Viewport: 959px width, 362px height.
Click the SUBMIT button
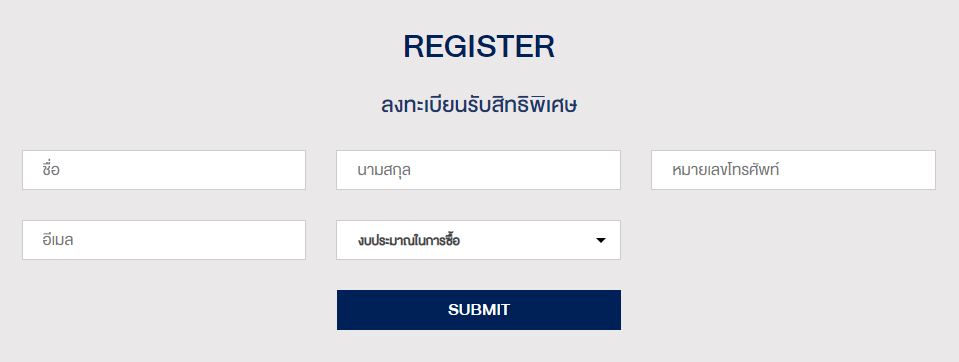(478, 310)
